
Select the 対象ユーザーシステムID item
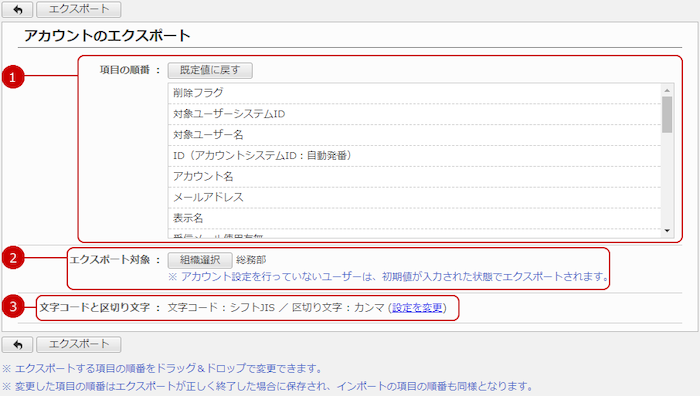414,114
